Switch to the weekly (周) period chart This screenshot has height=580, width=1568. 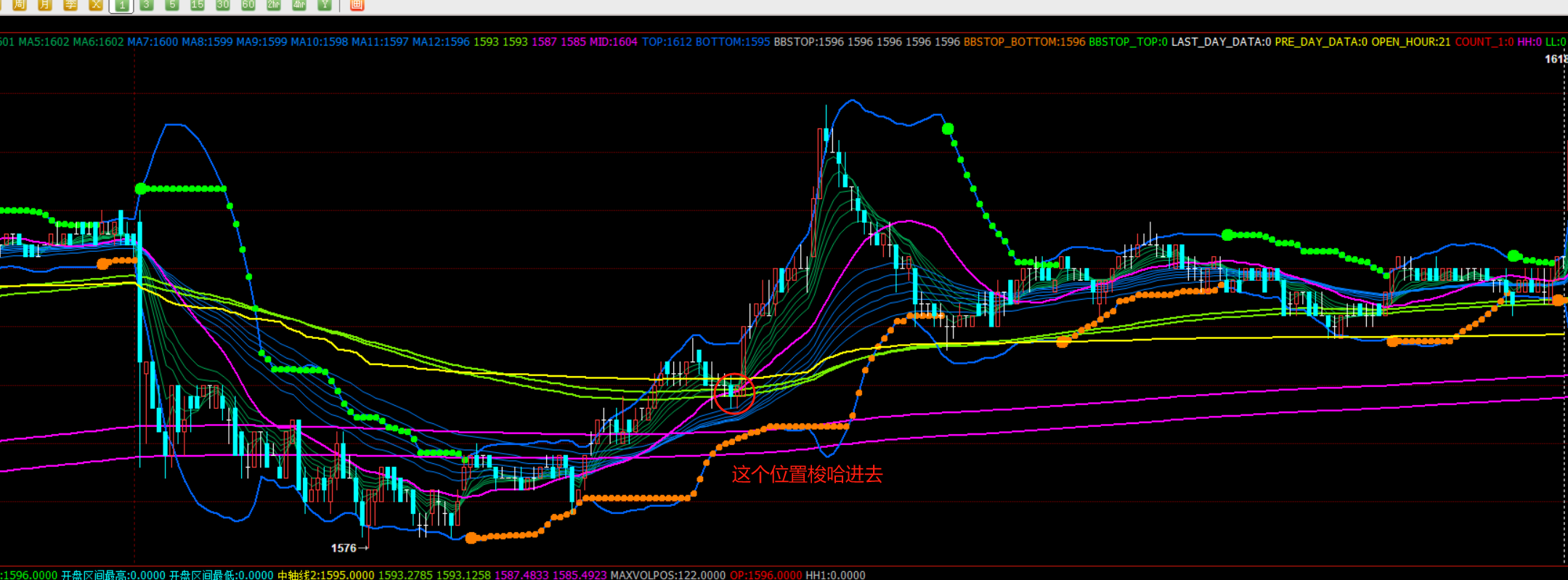point(20,4)
